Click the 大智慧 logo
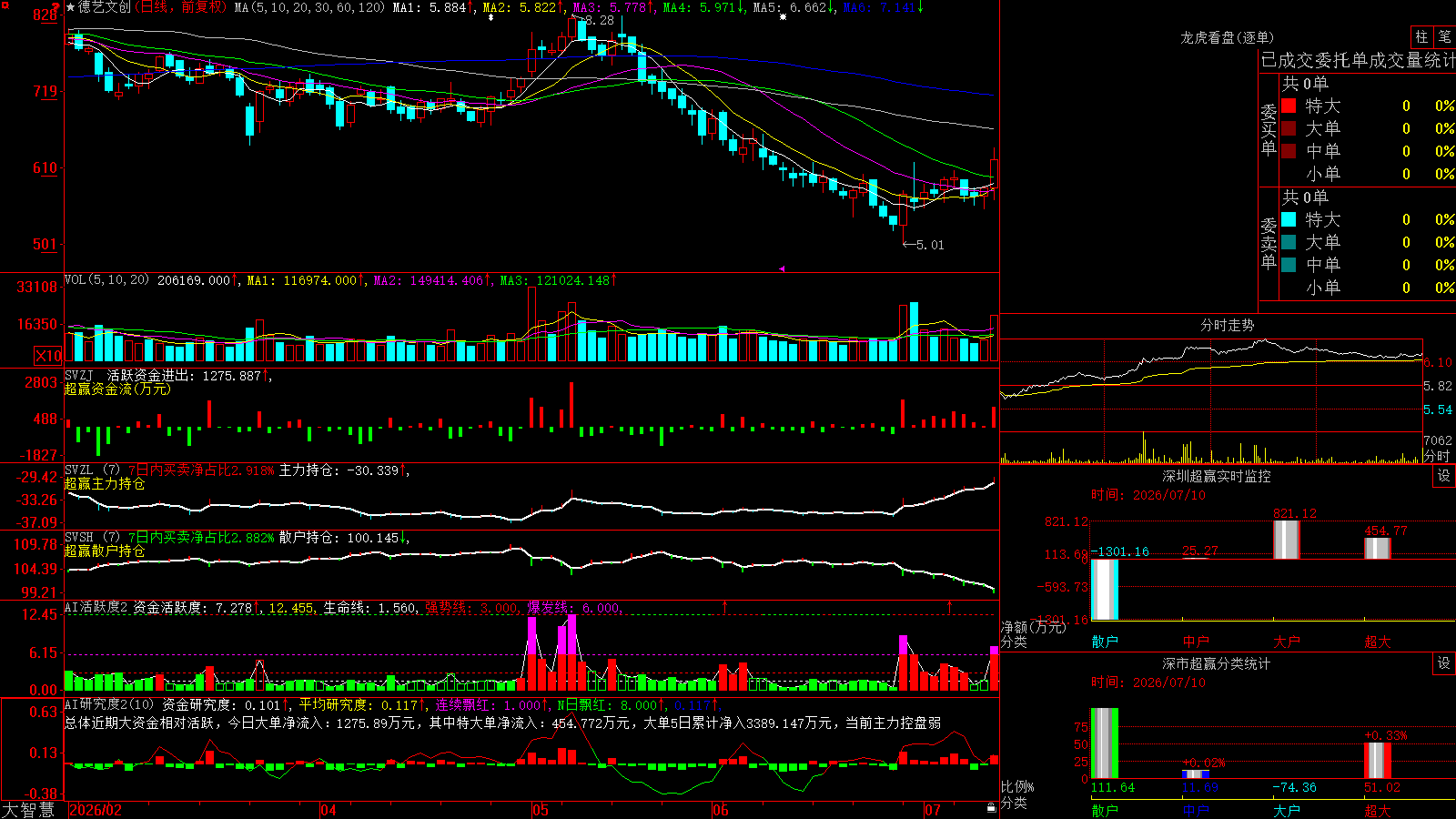The height and width of the screenshot is (819, 1456). (x=28, y=810)
